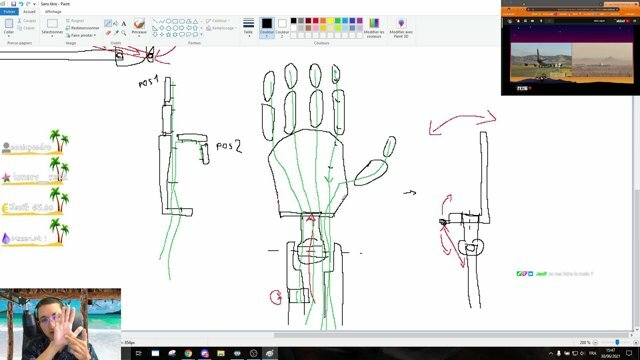640x360 pixels.
Task: Pick the purple color swatch
Action: point(360,21)
